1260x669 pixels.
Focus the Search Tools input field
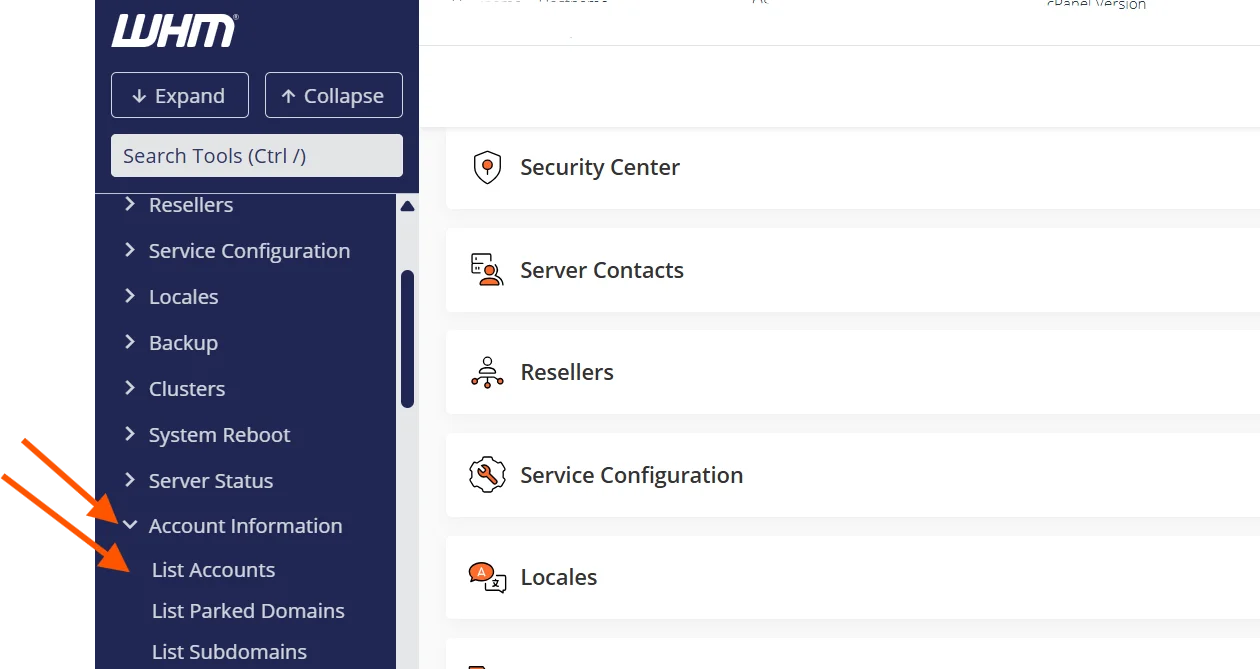[x=256, y=156]
